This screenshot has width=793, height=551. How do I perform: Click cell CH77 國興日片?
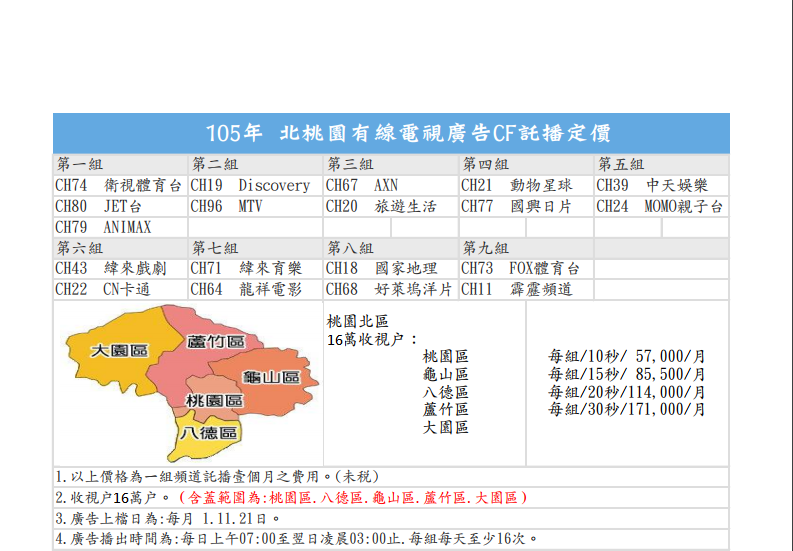click(526, 206)
